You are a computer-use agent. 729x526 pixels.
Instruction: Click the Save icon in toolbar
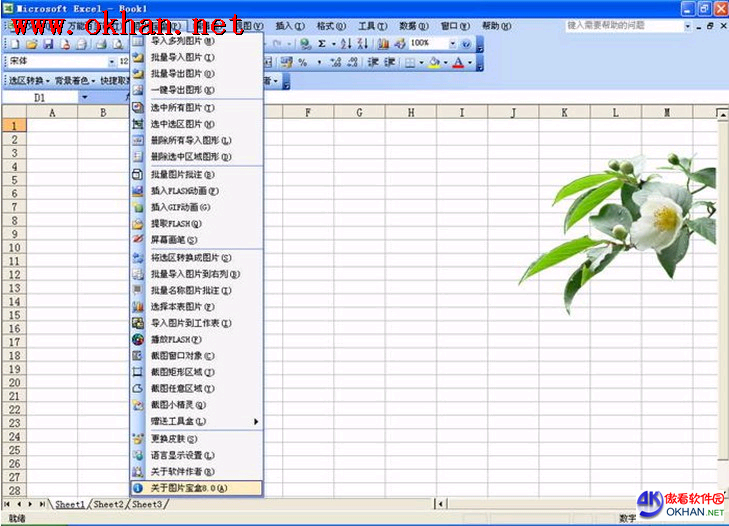click(x=47, y=44)
